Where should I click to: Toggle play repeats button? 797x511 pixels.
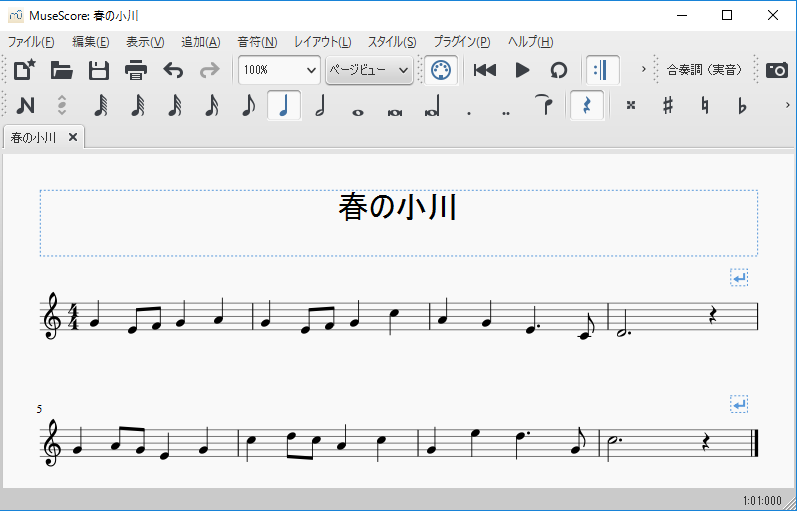tap(603, 70)
